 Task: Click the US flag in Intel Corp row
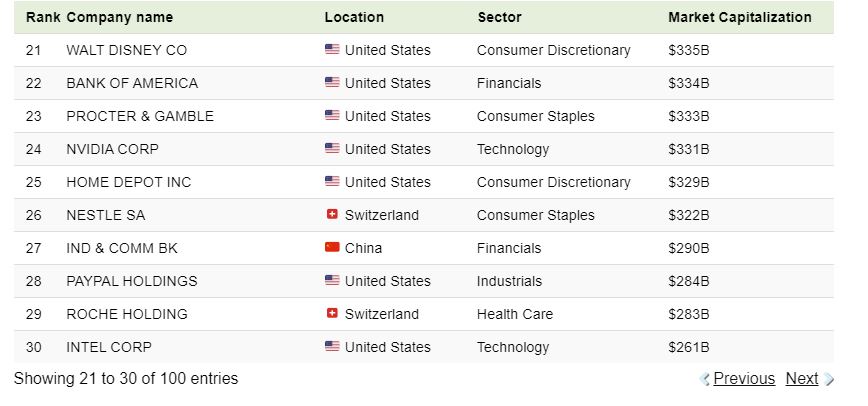click(332, 347)
